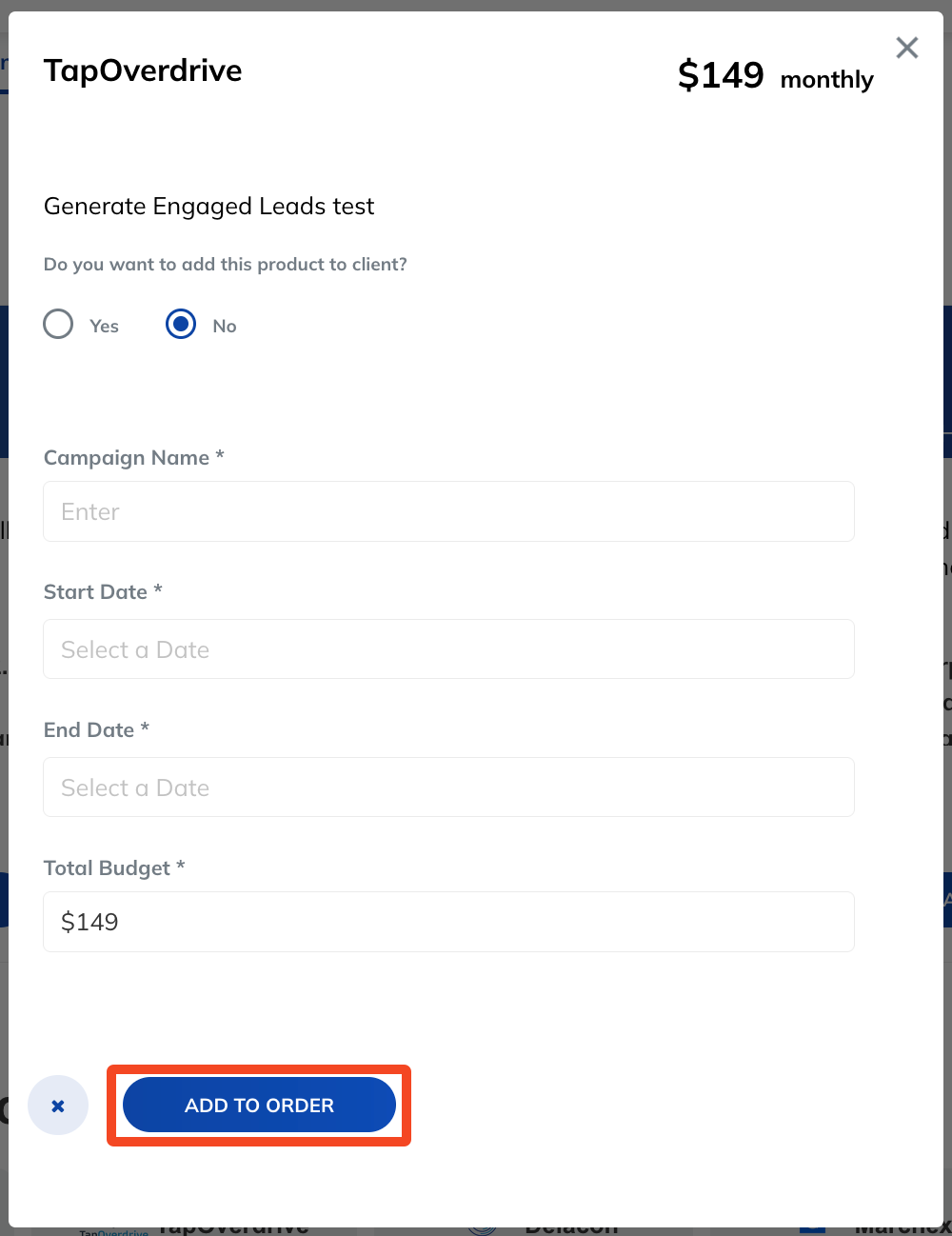
Task: Click the TapOverdrive dialog title
Action: click(x=143, y=70)
